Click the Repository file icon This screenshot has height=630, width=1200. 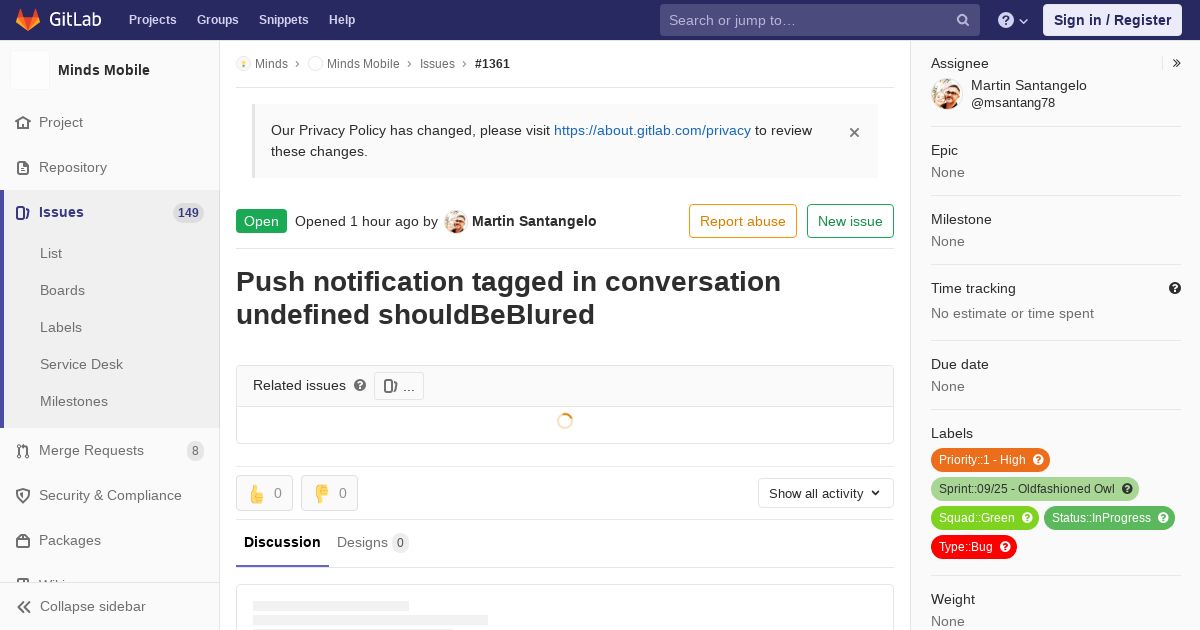23,167
